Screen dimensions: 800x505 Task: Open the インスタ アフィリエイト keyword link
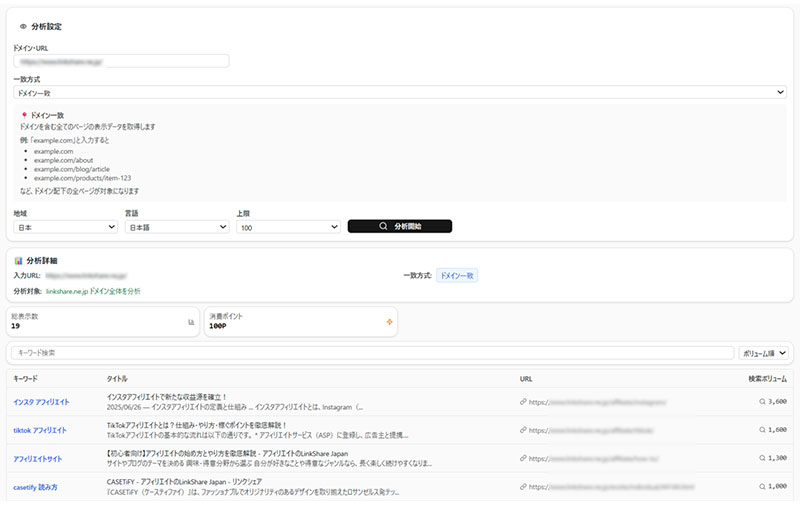pyautogui.click(x=41, y=402)
